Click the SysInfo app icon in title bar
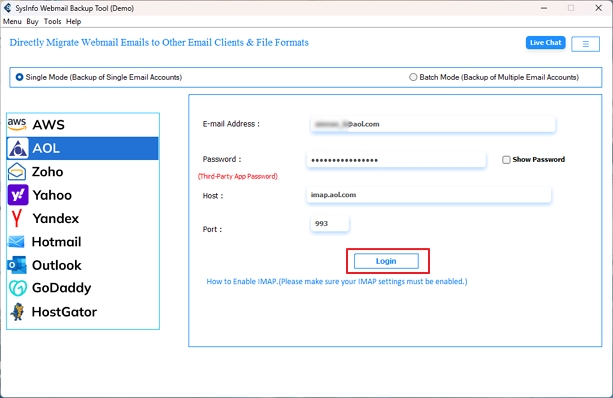 pyautogui.click(x=7, y=8)
